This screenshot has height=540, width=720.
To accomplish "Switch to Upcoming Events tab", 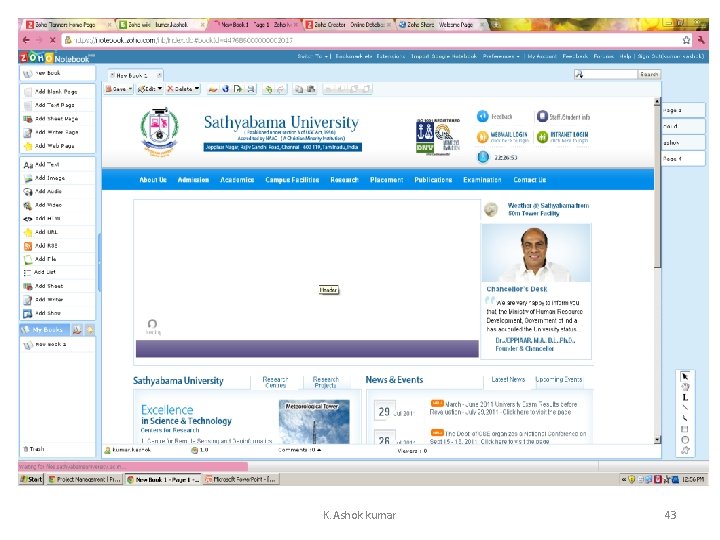I will [559, 379].
